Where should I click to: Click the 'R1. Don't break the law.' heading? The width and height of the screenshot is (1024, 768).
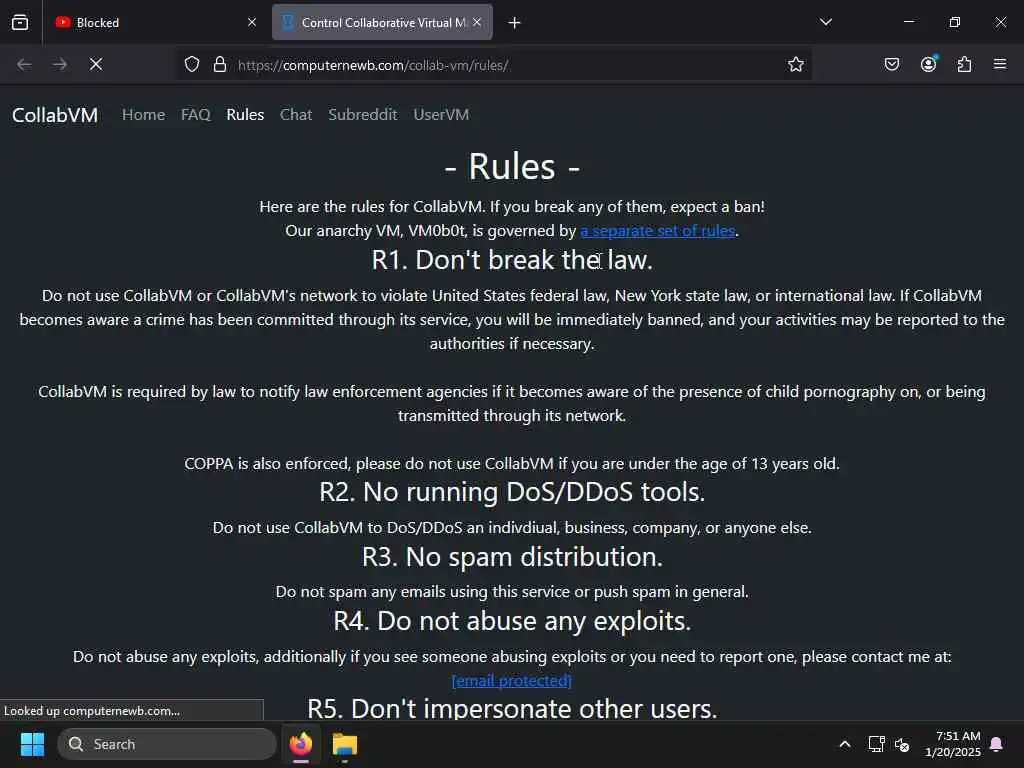[512, 260]
